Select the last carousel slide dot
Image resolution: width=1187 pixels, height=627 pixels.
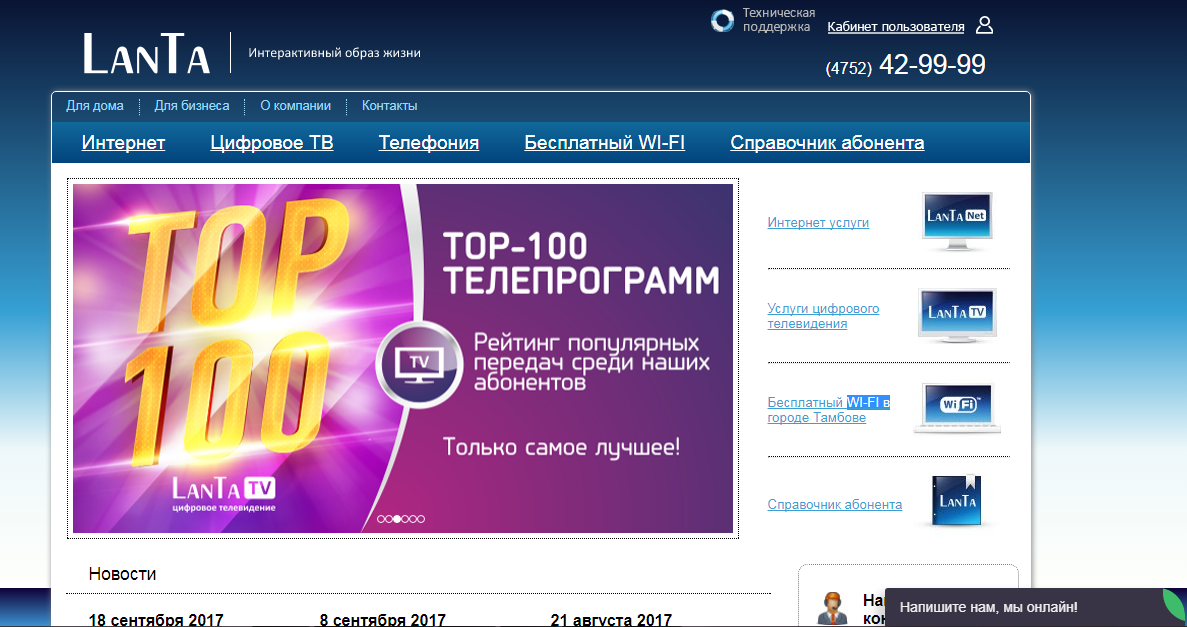(x=421, y=519)
